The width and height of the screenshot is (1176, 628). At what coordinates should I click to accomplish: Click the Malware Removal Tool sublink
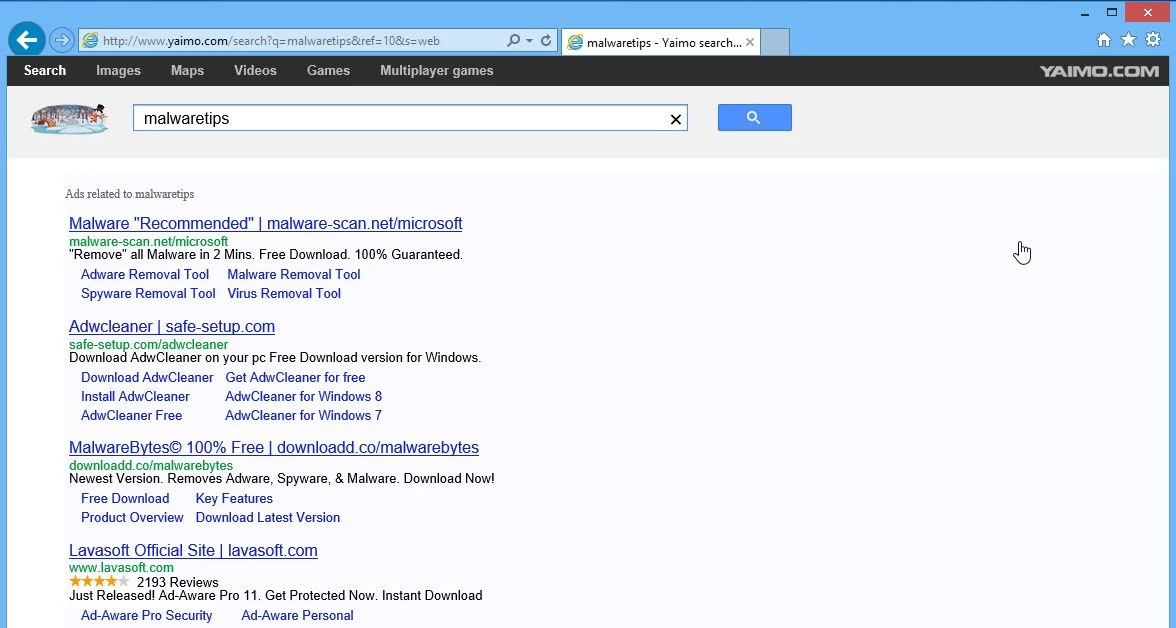[294, 275]
